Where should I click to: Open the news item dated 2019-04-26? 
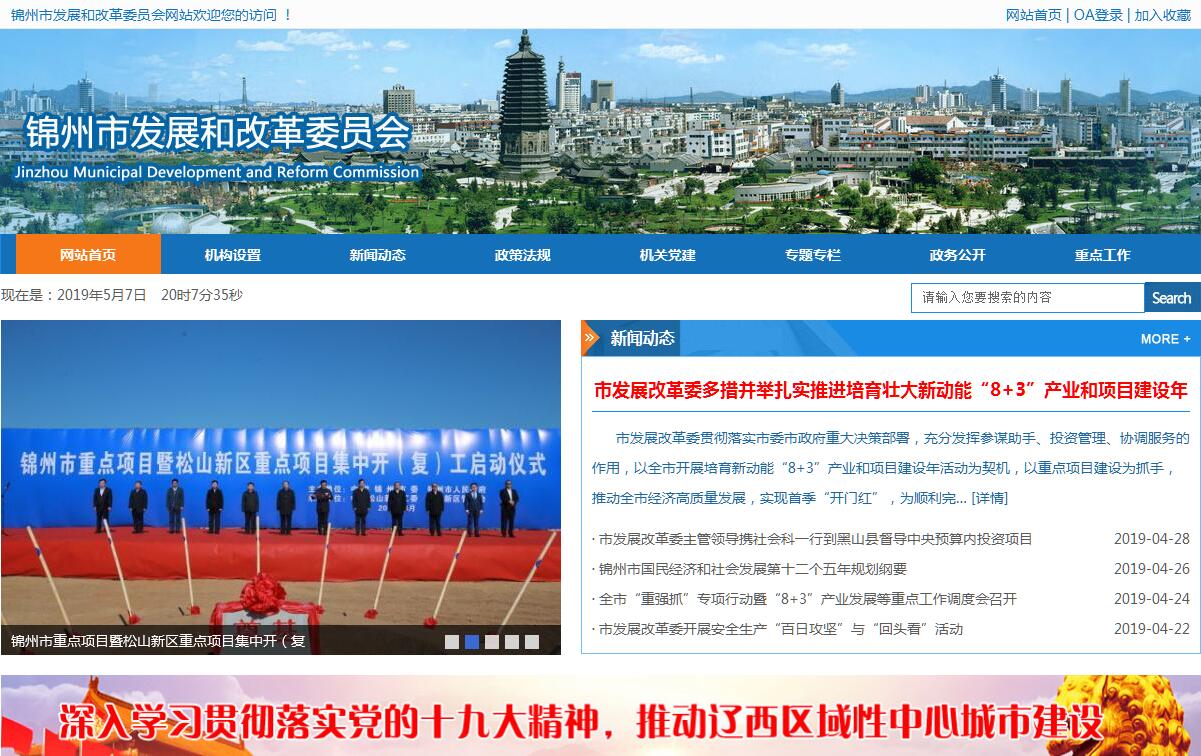pyautogui.click(x=752, y=569)
